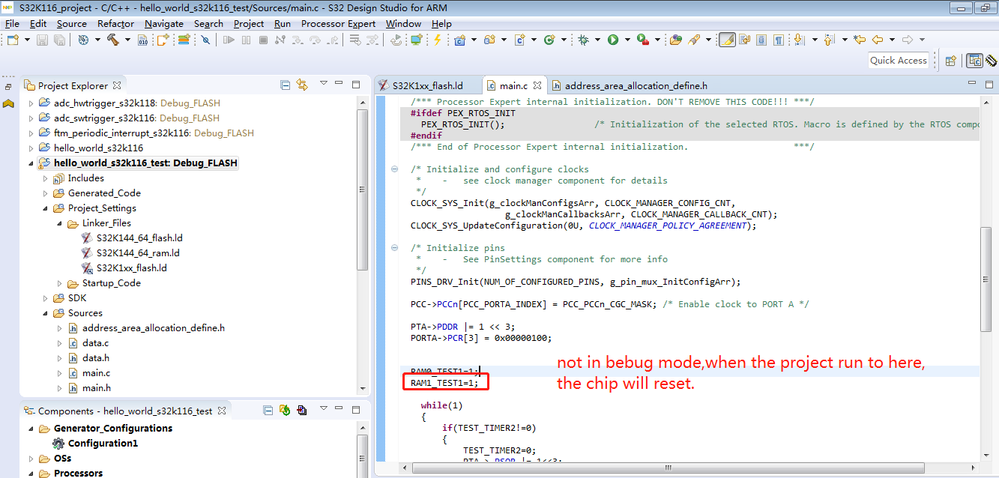Click the binary file 010 icon

(x=143, y=40)
